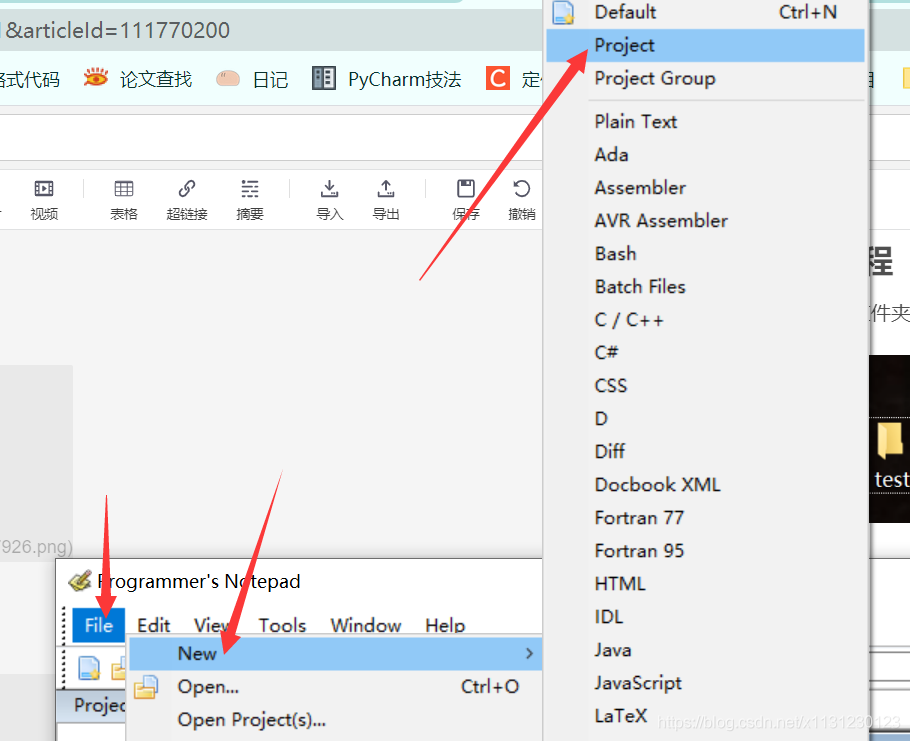910x741 pixels.
Task: Open the Edit menu
Action: [153, 625]
